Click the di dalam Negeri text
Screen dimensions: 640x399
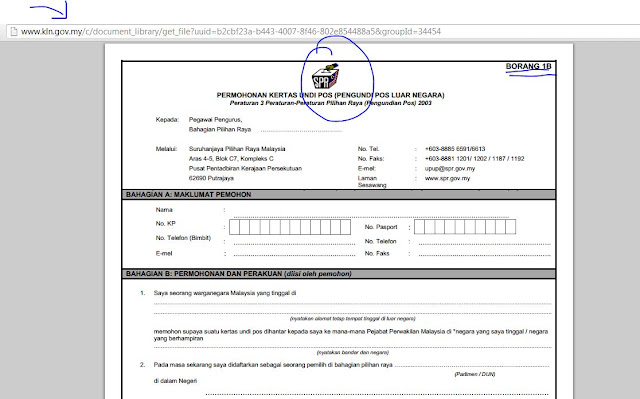coord(175,381)
